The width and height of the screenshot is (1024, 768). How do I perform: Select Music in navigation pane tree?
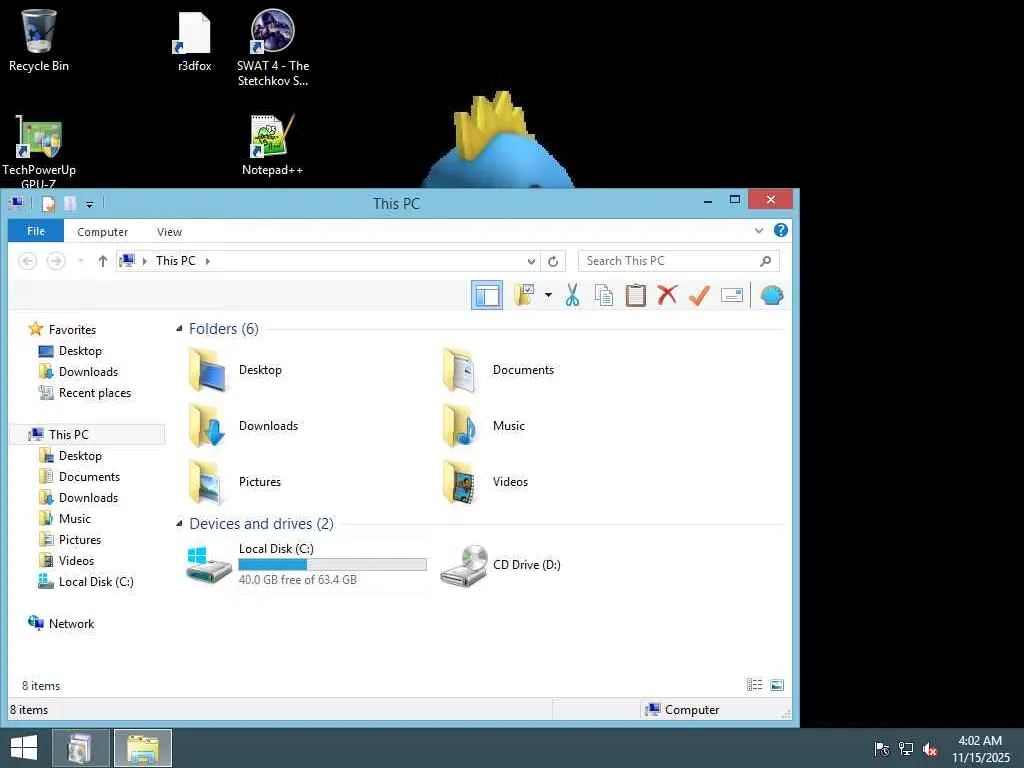coord(65,519)
